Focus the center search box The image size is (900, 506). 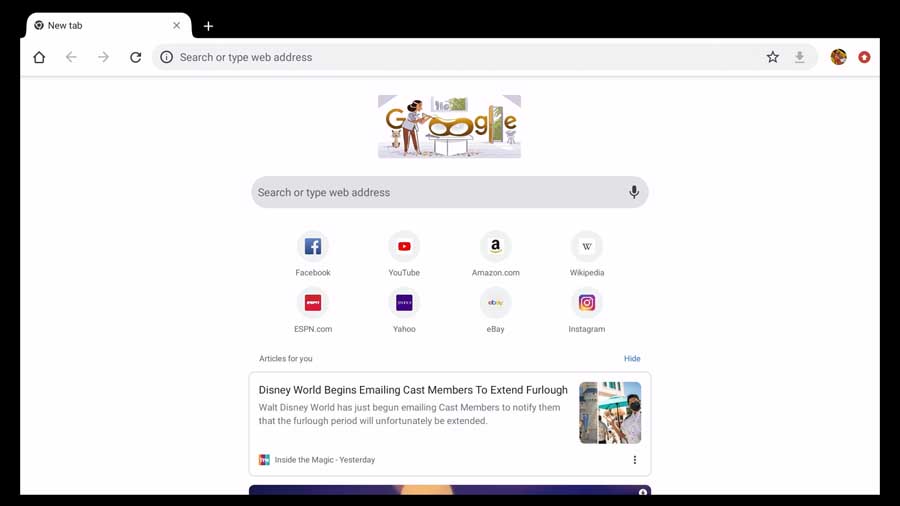click(449, 192)
